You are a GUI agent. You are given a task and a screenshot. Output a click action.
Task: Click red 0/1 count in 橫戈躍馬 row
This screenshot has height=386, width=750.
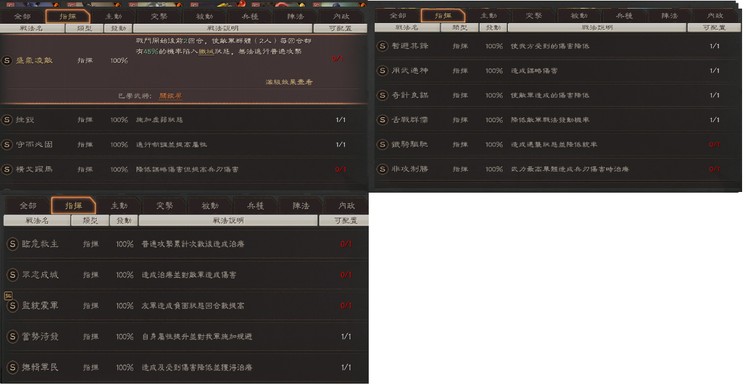(x=341, y=169)
